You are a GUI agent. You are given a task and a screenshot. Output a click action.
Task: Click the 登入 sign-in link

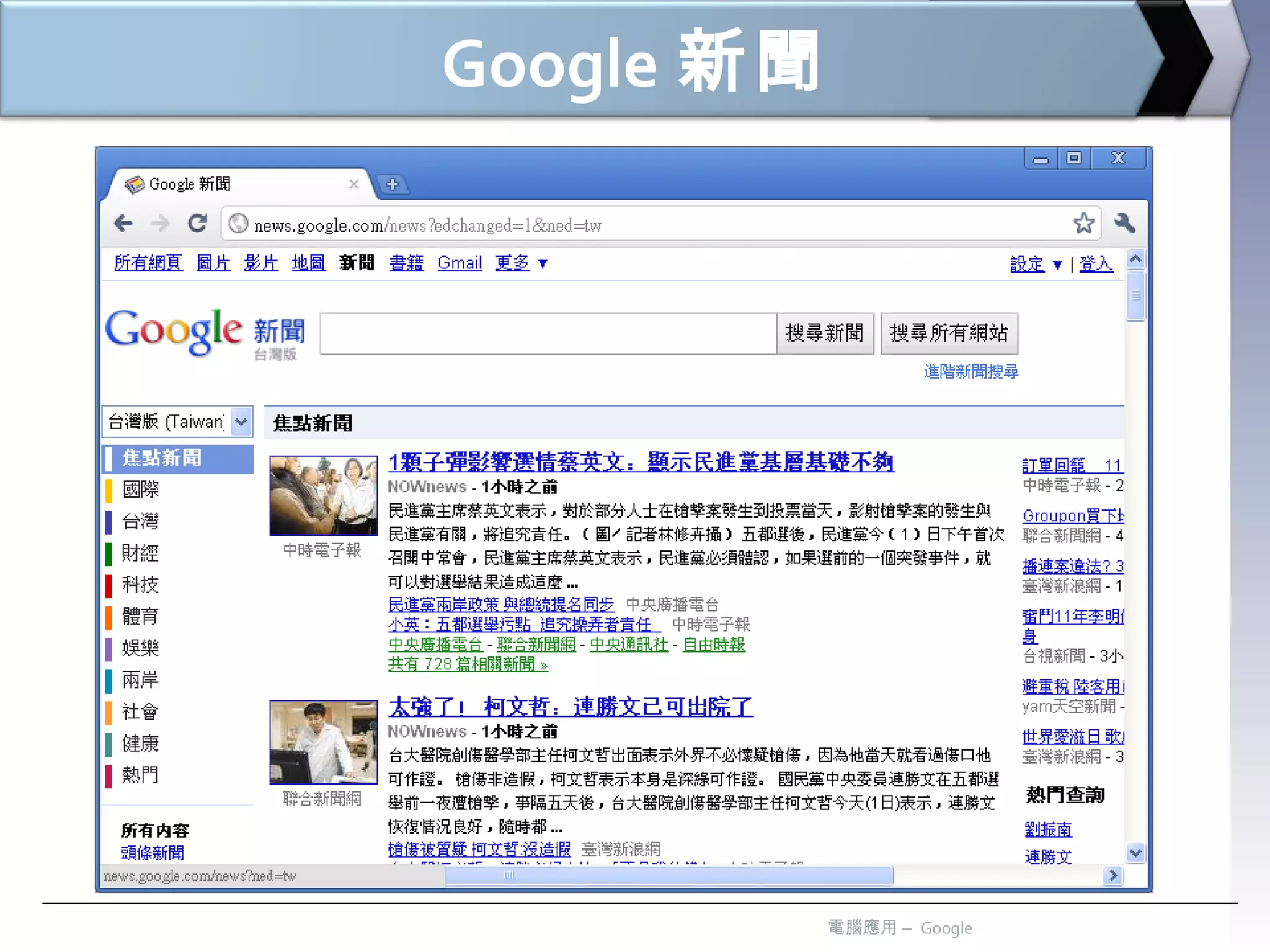[x=1096, y=264]
